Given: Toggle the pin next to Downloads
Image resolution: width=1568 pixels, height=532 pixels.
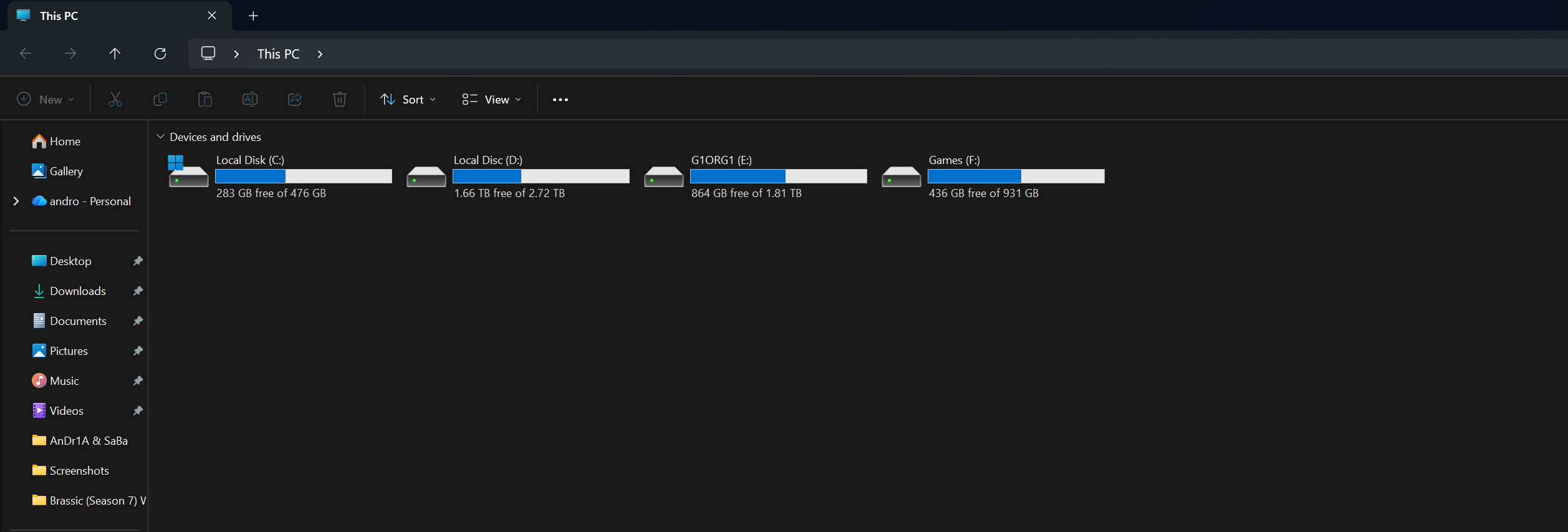Looking at the screenshot, I should coord(138,291).
